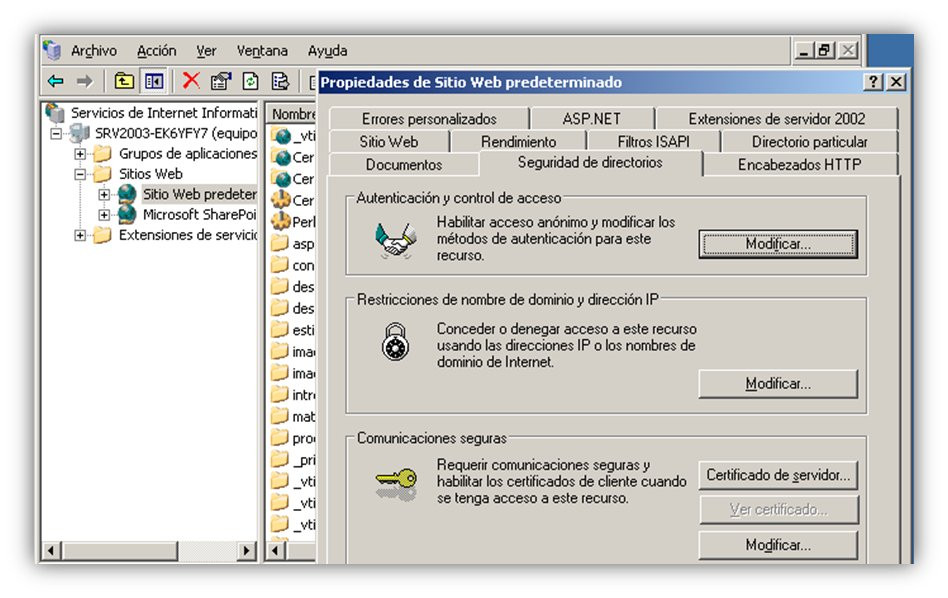Open the Documentos tab

[x=403, y=164]
